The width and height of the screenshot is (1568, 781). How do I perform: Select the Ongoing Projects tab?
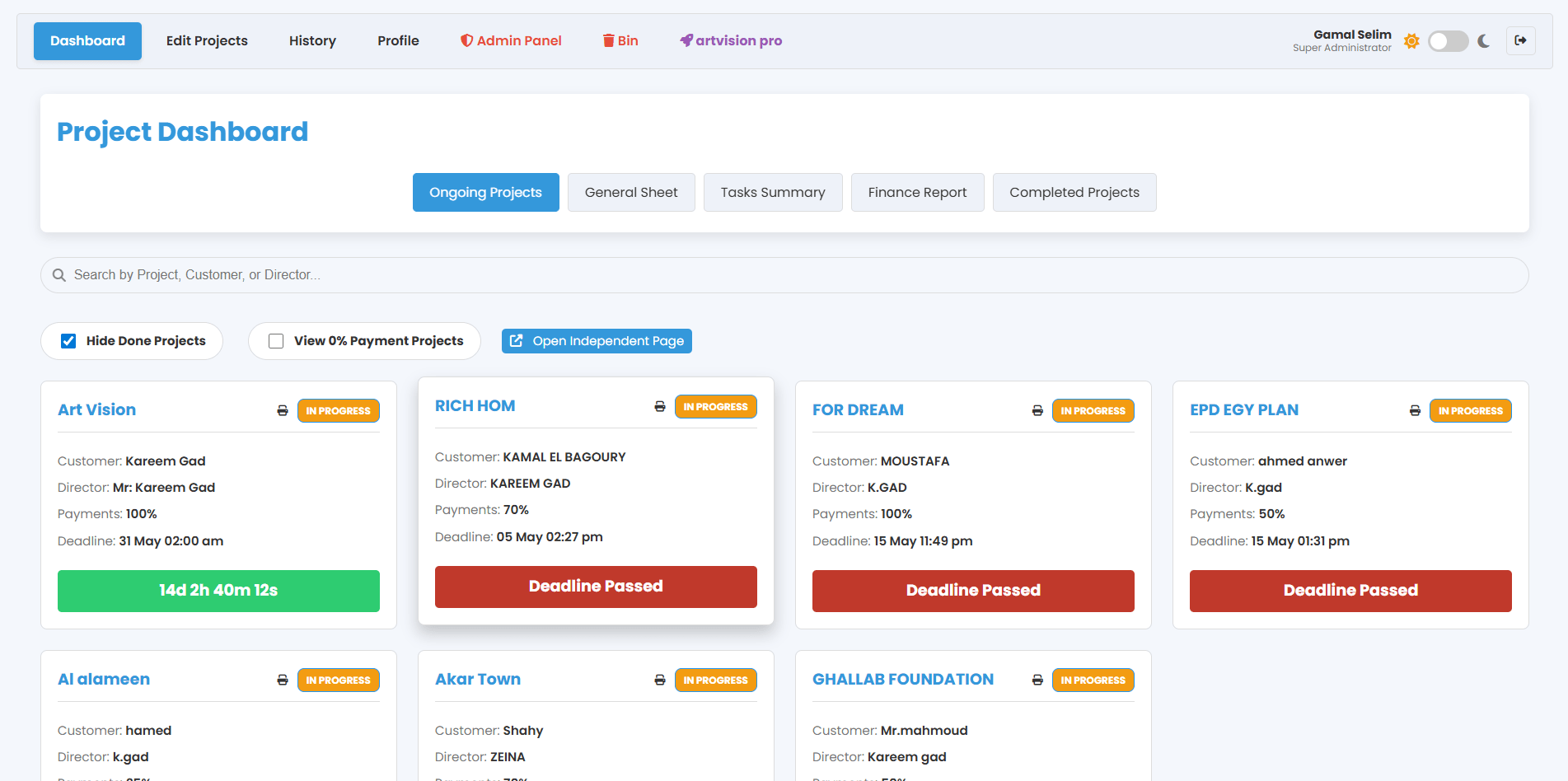tap(486, 192)
